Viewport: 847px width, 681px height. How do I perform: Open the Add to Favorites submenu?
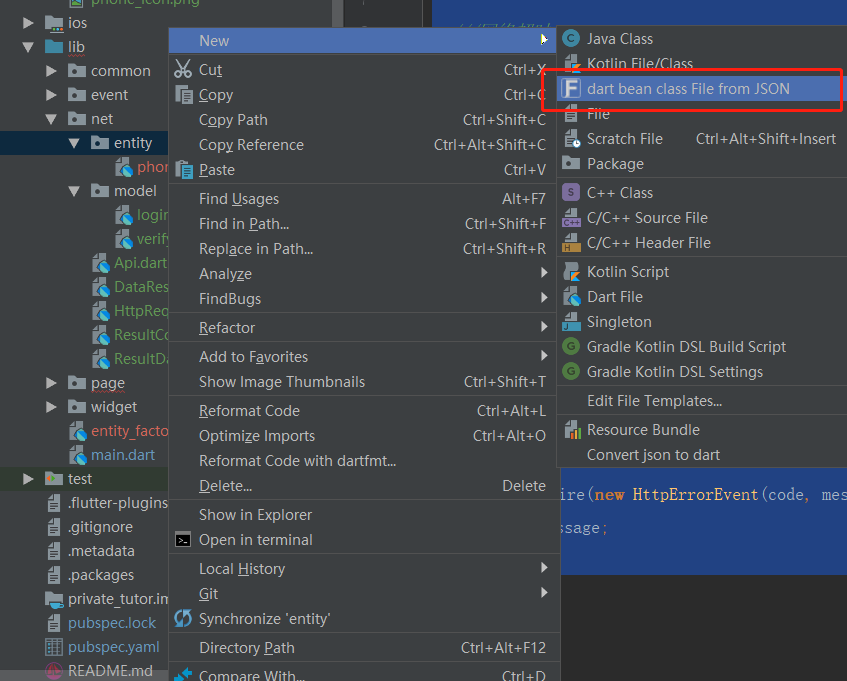click(x=362, y=357)
